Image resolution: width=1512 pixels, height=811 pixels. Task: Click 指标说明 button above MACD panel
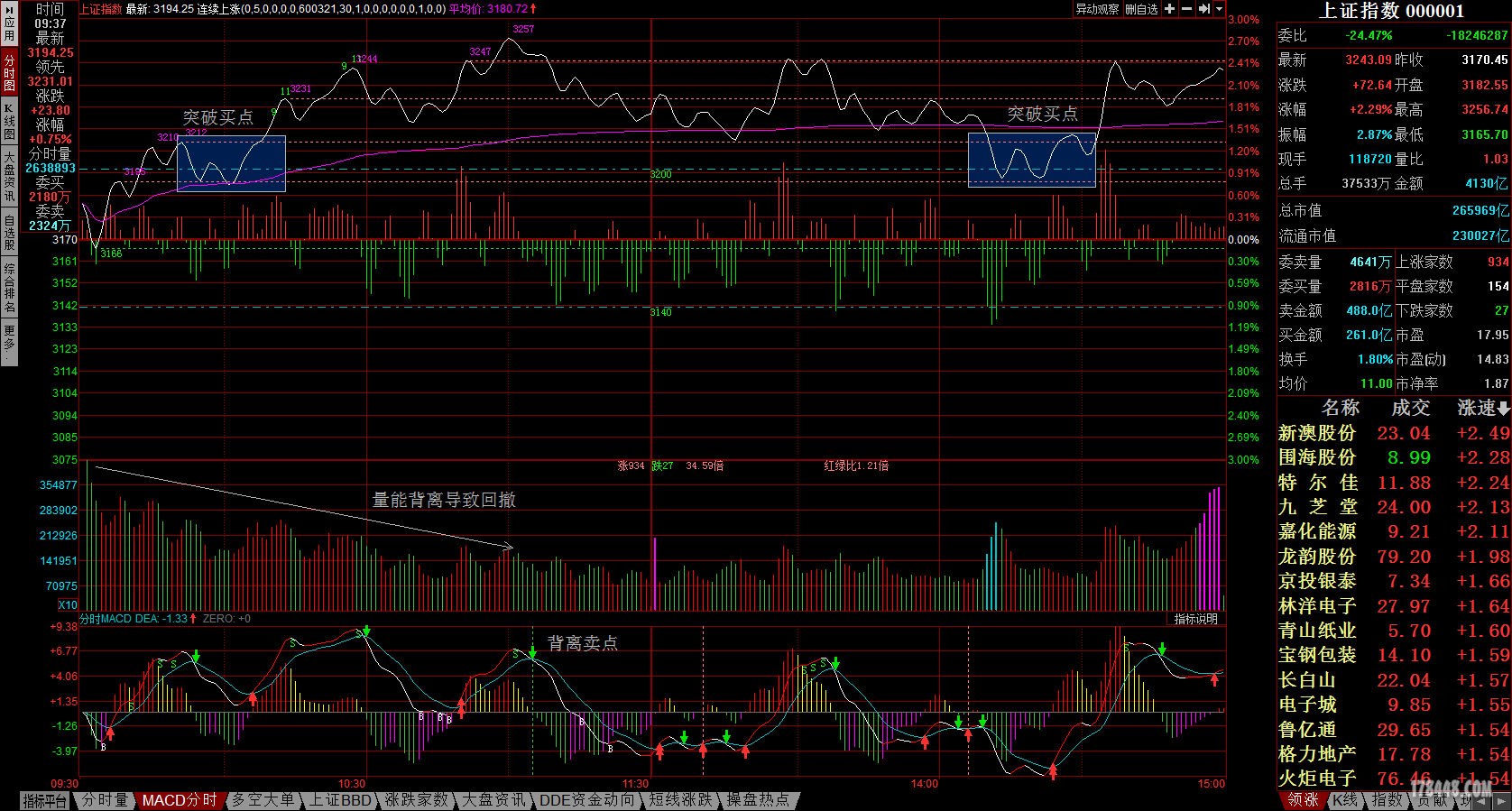1195,619
